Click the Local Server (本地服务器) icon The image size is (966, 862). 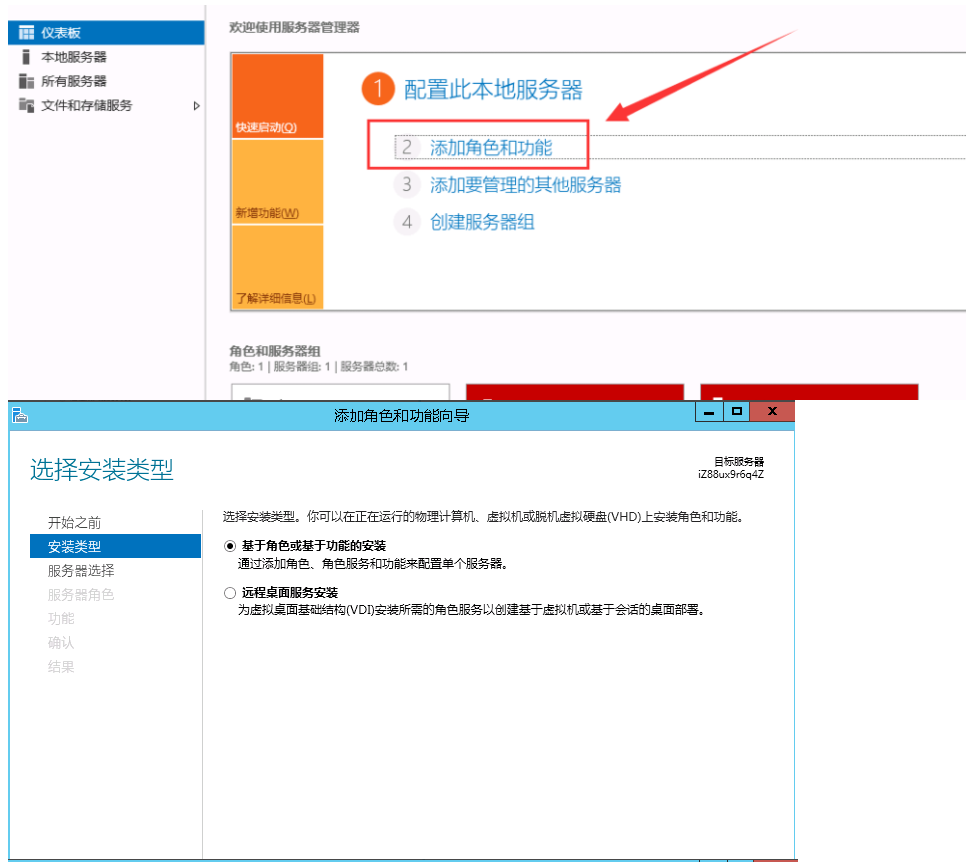27,57
